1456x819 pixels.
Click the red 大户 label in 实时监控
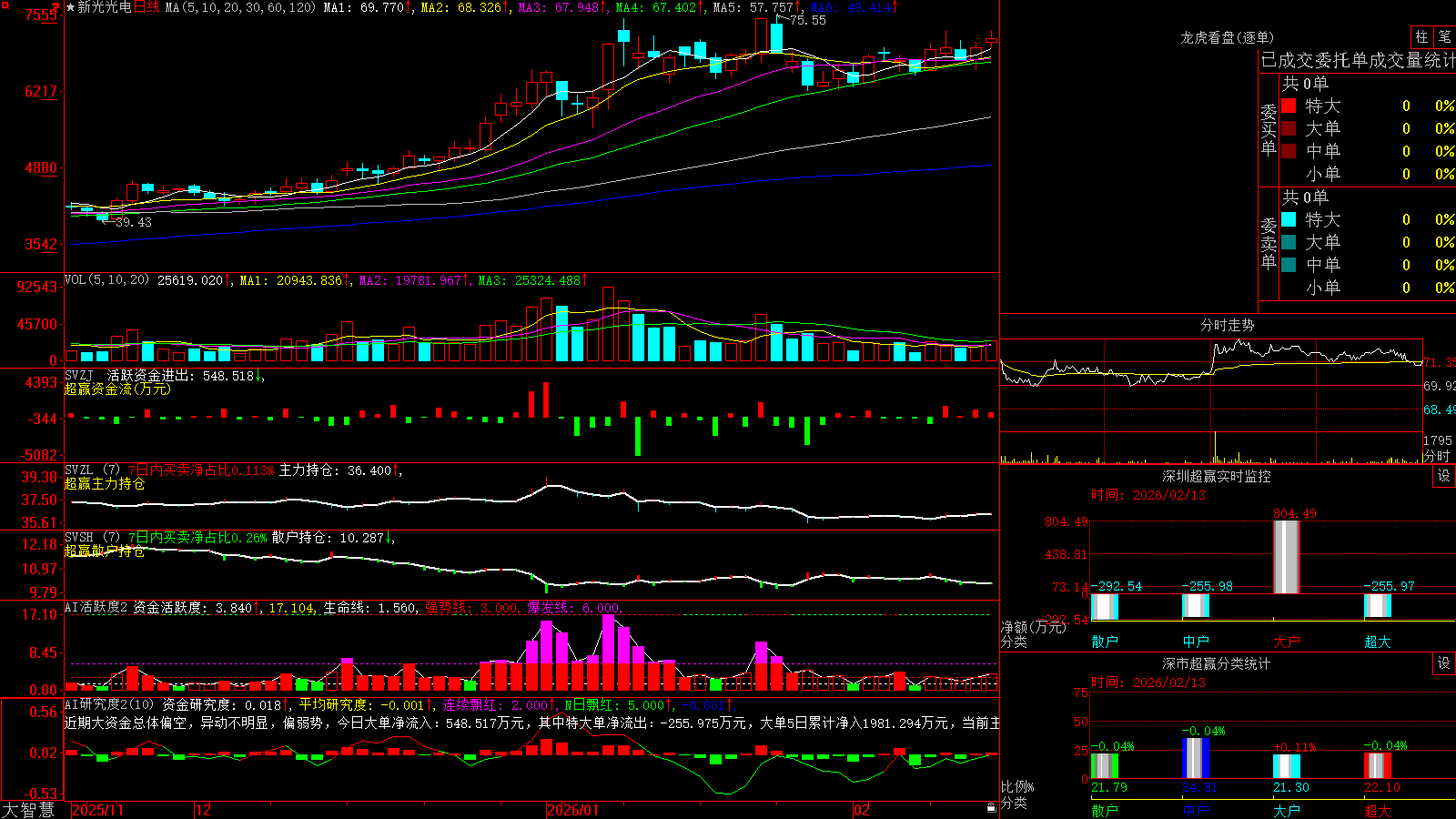pos(1287,642)
